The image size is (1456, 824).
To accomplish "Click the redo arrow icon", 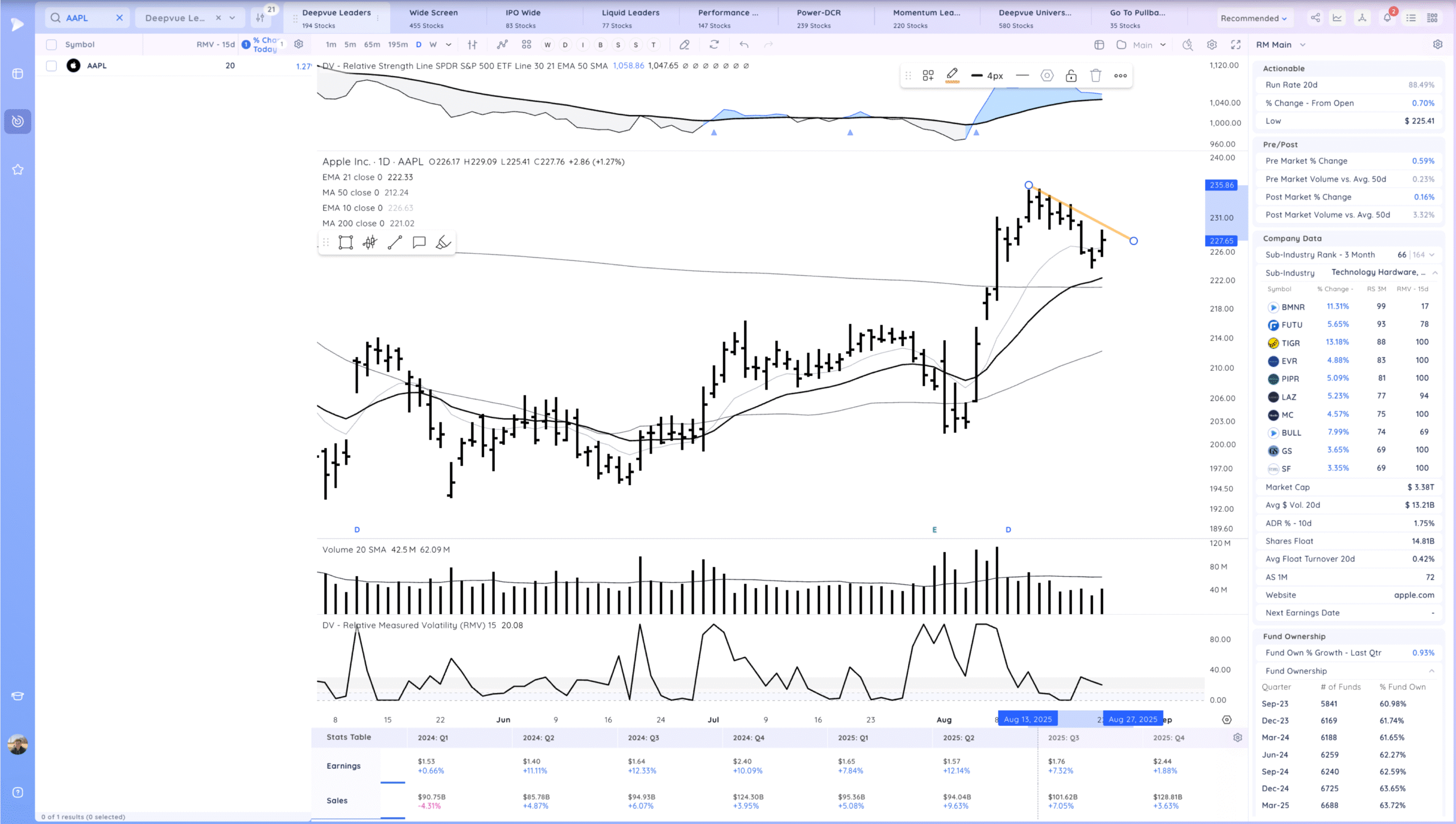I will pos(768,44).
